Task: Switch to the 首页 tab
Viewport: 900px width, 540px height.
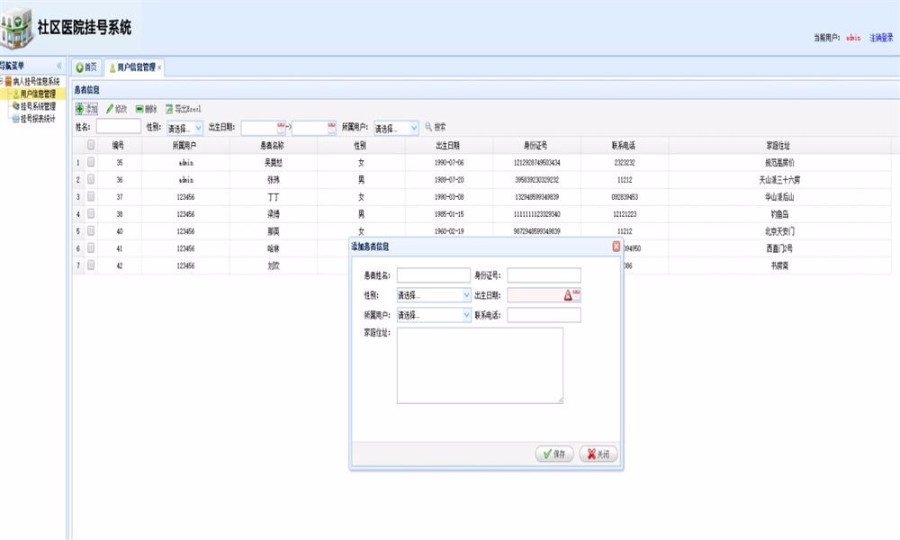Action: click(87, 67)
